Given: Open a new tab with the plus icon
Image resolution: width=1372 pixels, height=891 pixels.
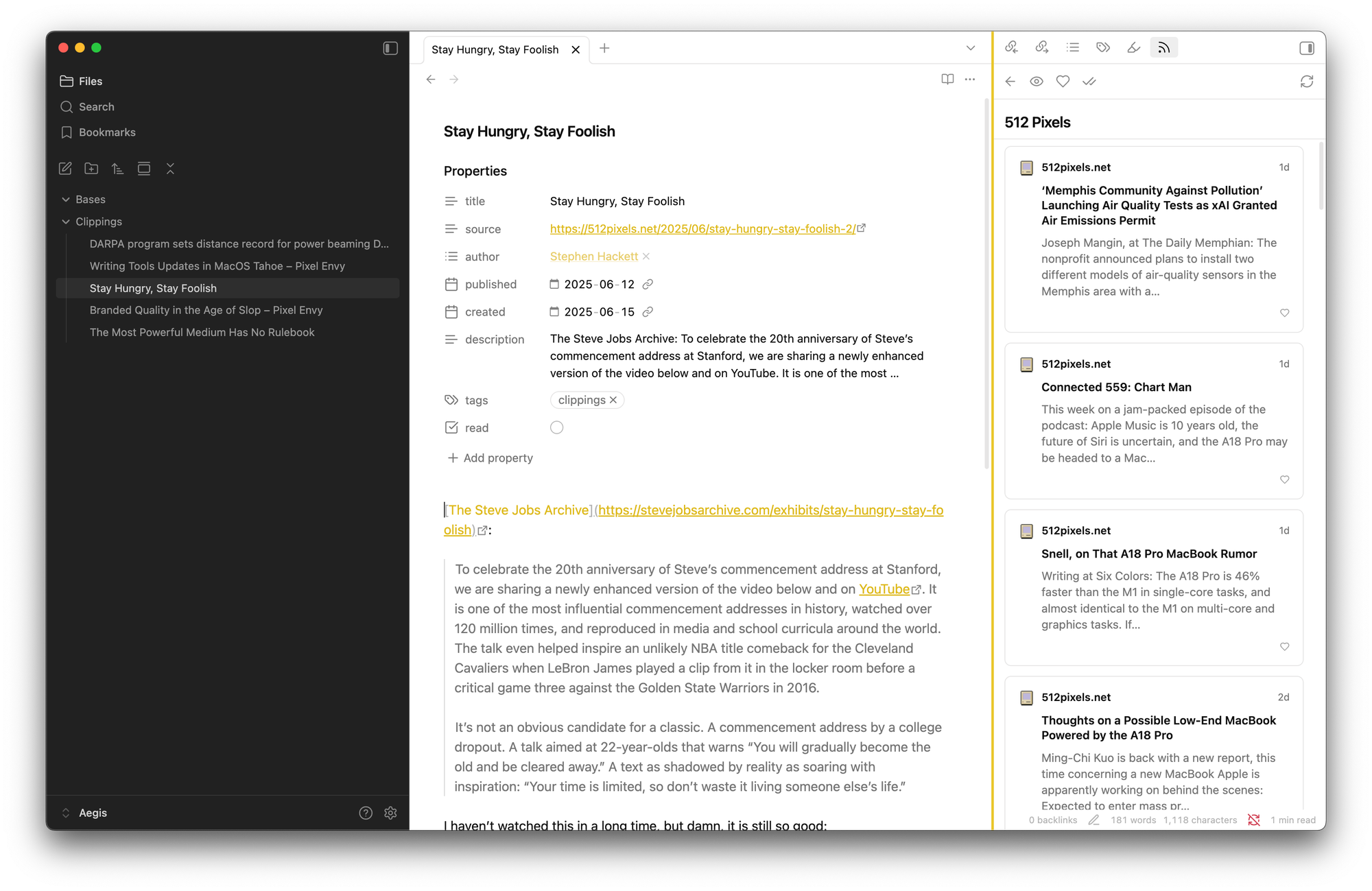Looking at the screenshot, I should (x=604, y=48).
